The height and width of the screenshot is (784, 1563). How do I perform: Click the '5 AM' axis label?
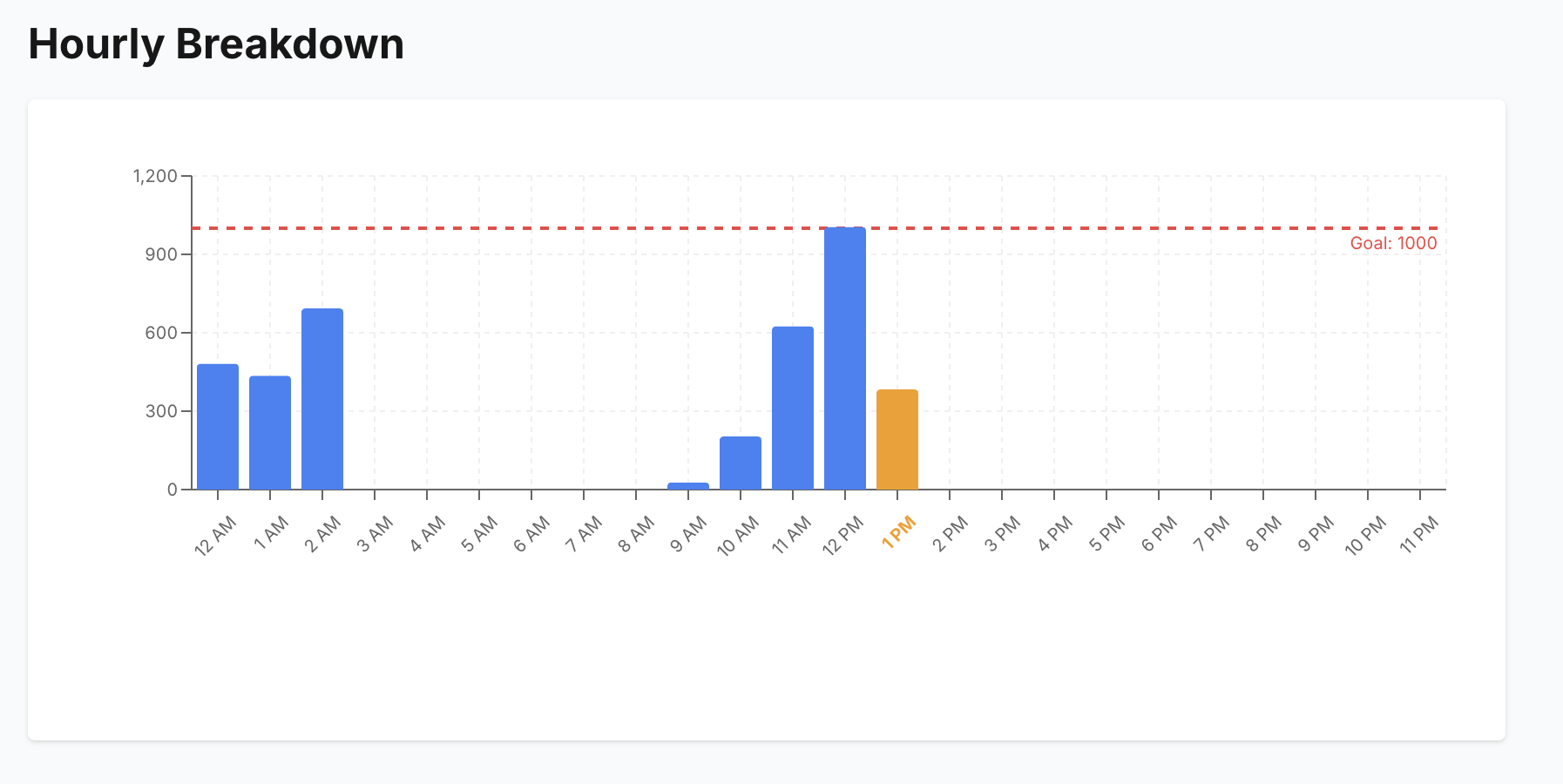[480, 533]
